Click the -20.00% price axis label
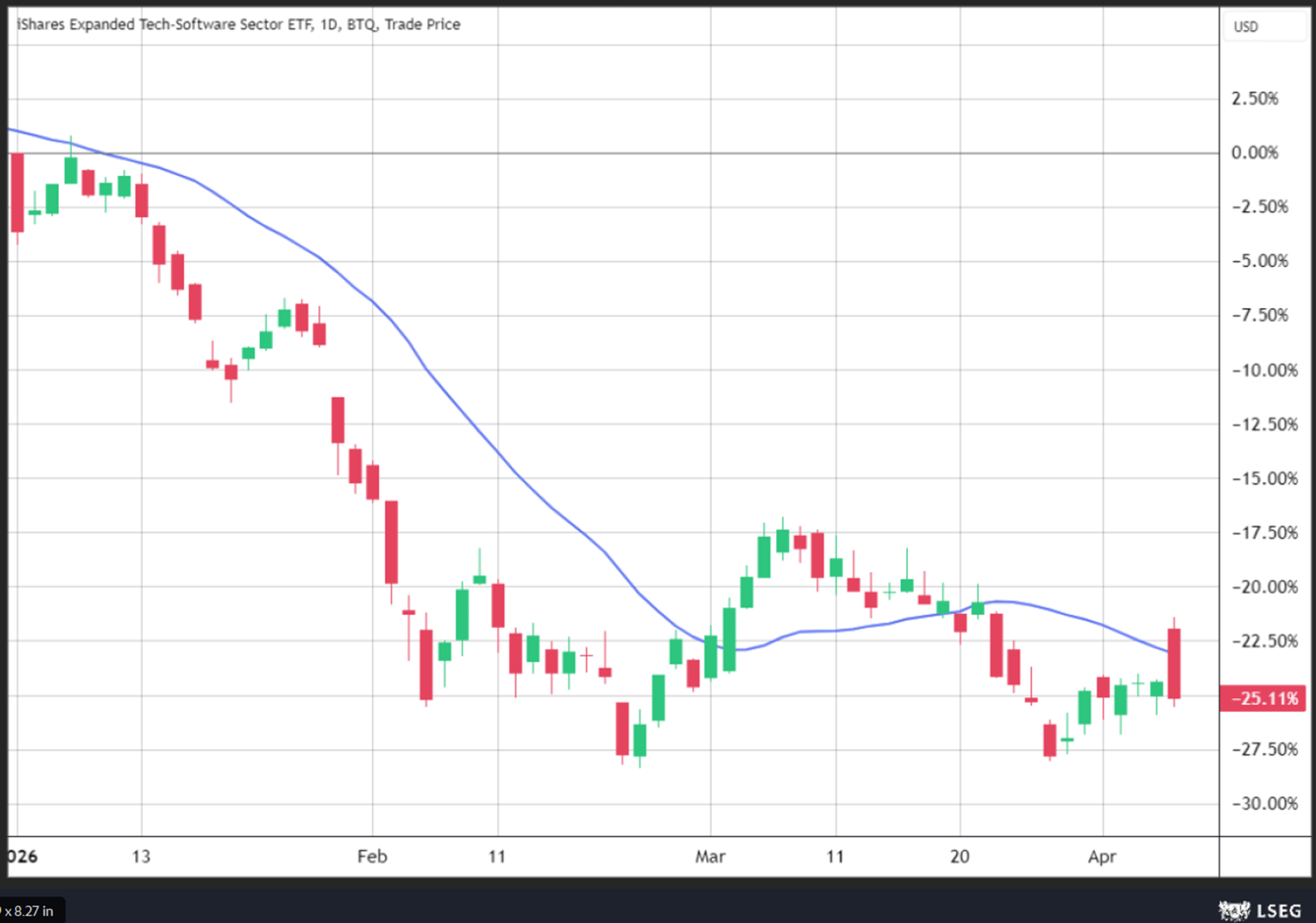 point(1264,587)
